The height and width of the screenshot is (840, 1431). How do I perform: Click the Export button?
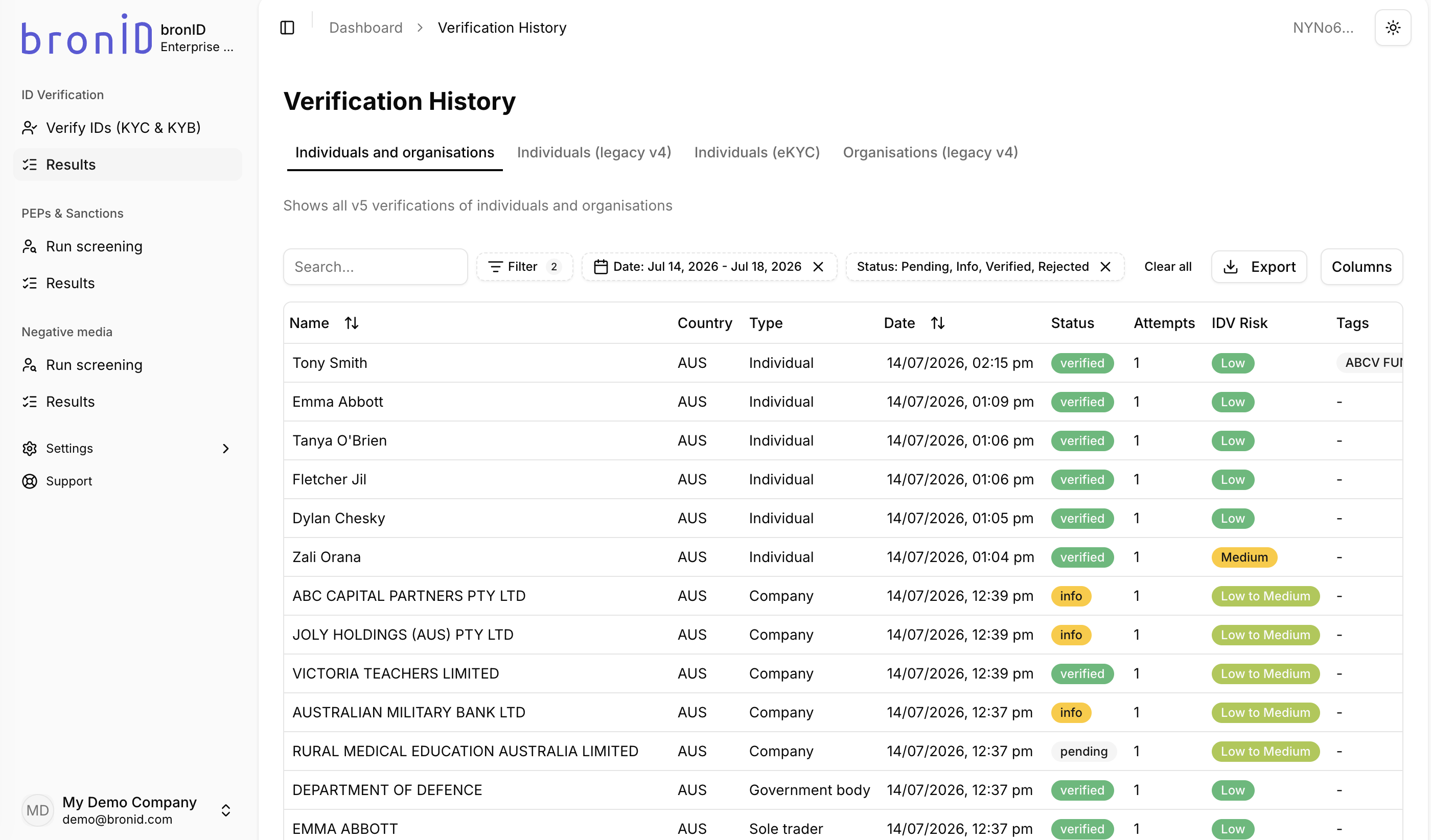coord(1259,267)
